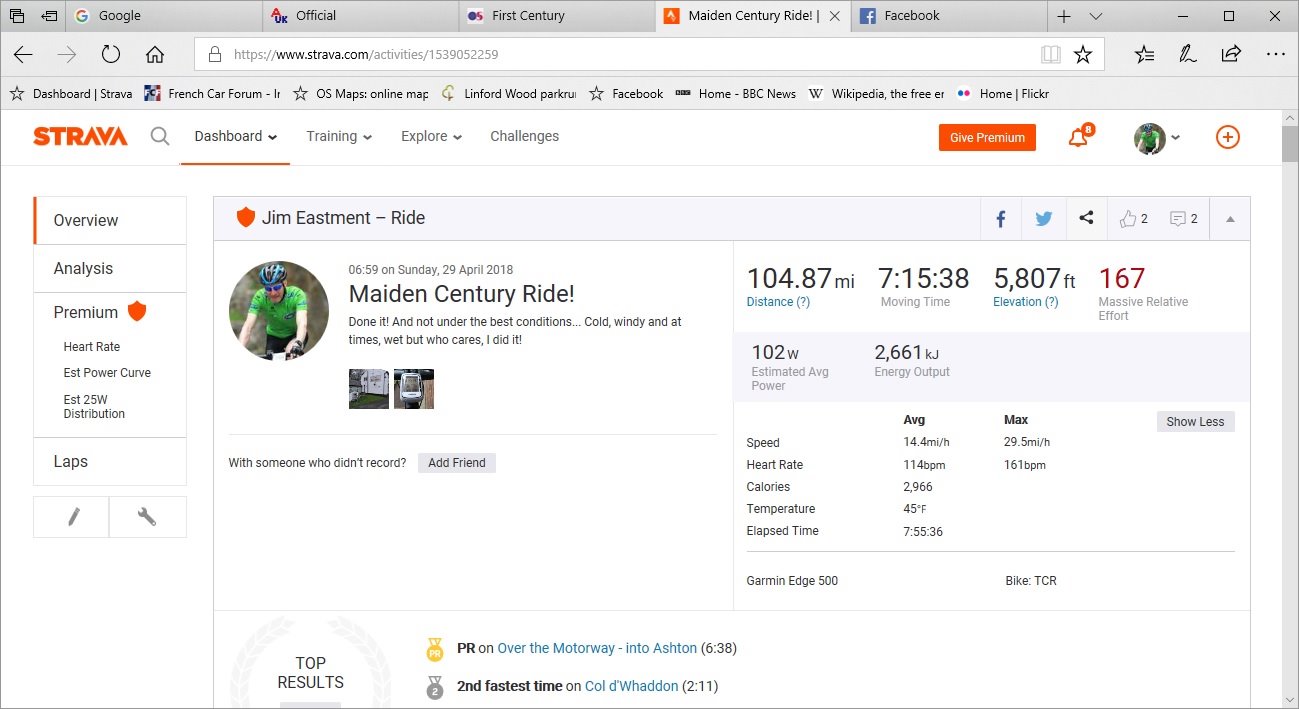Open the notifications bell
This screenshot has height=709, width=1299.
pos(1079,137)
